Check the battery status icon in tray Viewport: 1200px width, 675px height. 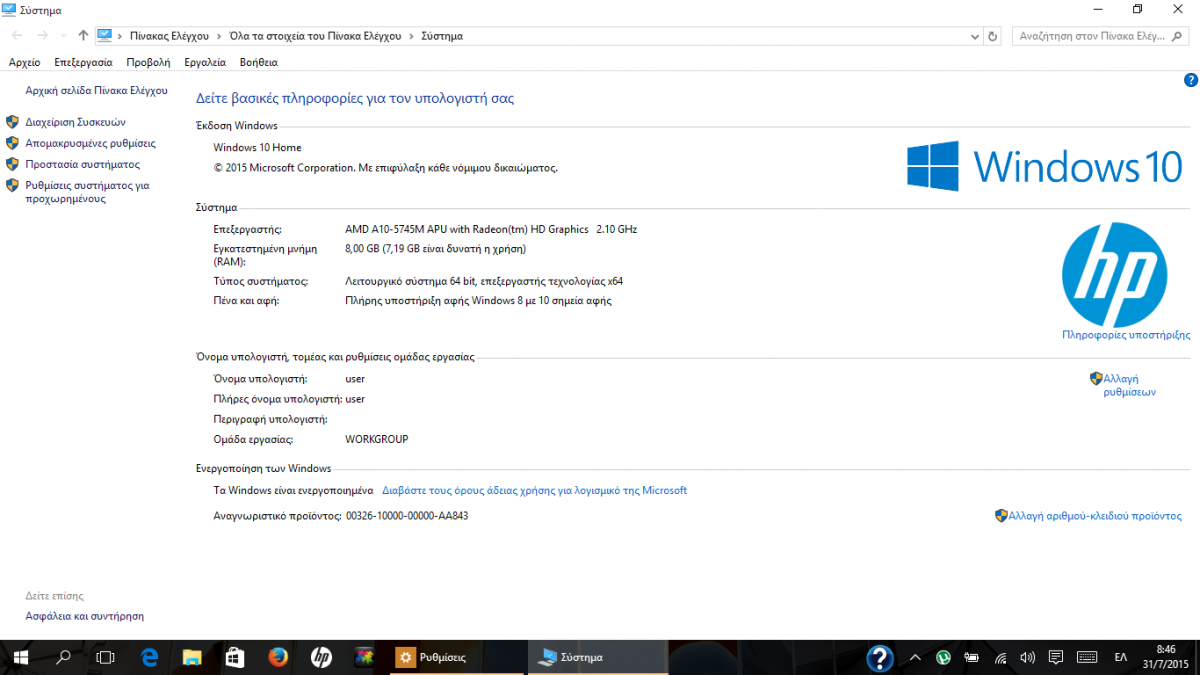pyautogui.click(x=971, y=657)
